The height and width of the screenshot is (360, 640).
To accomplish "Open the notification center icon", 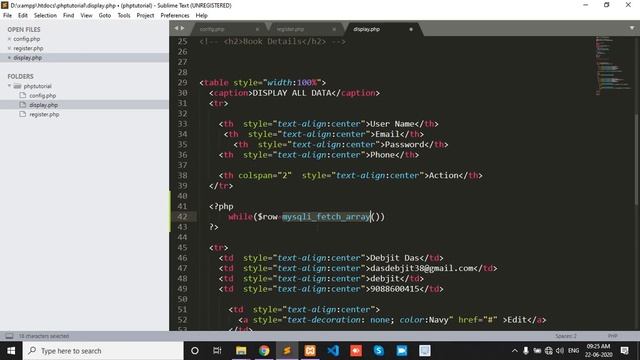I will coord(624,351).
